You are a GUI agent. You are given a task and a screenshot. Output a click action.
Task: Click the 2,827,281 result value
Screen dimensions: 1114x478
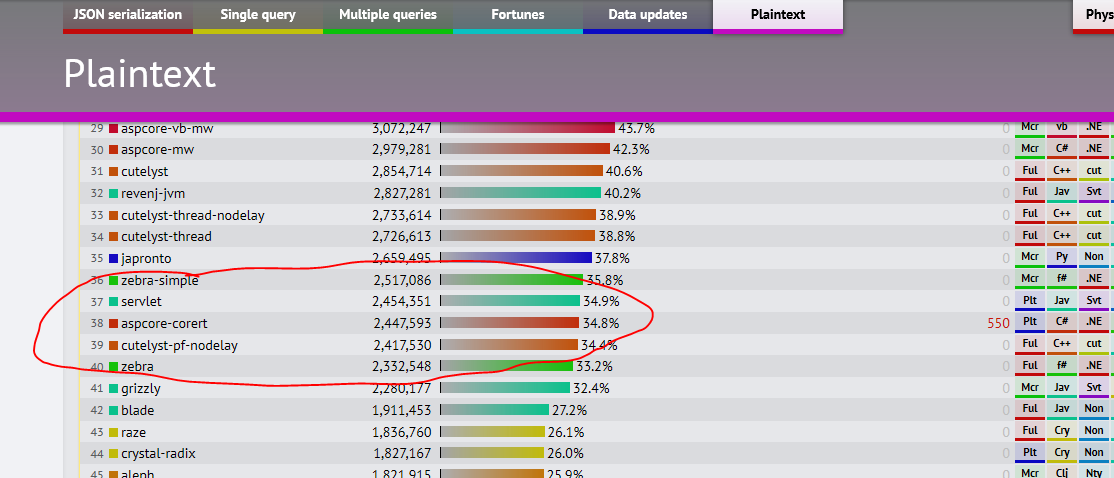[x=401, y=193]
